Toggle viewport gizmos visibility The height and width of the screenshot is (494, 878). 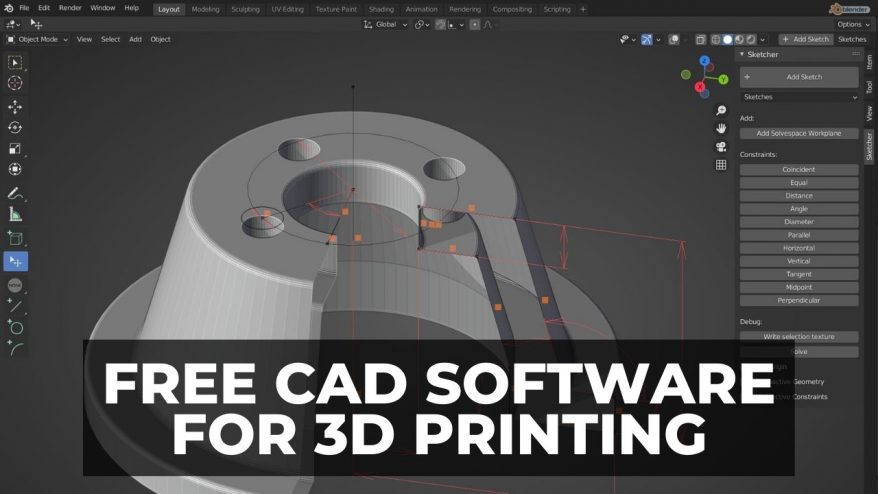647,39
